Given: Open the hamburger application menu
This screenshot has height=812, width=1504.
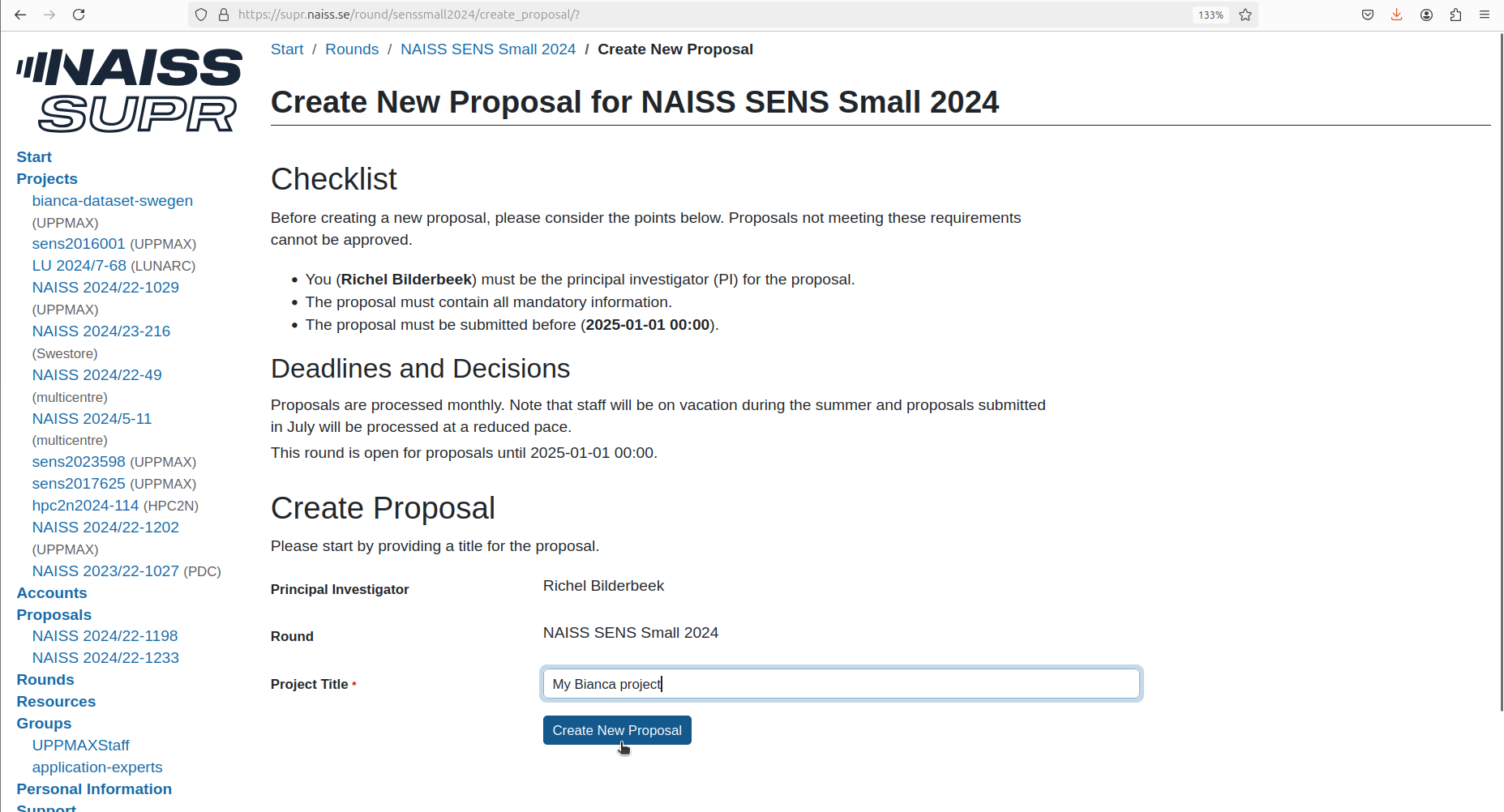Looking at the screenshot, I should (1485, 14).
